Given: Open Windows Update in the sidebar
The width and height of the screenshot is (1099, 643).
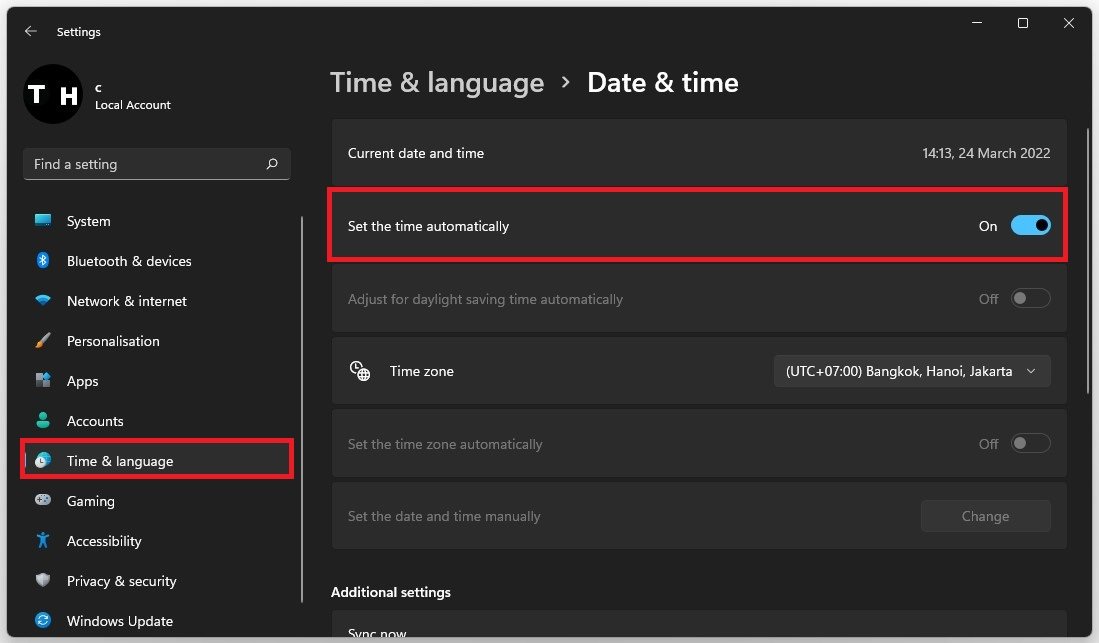Looking at the screenshot, I should [119, 621].
